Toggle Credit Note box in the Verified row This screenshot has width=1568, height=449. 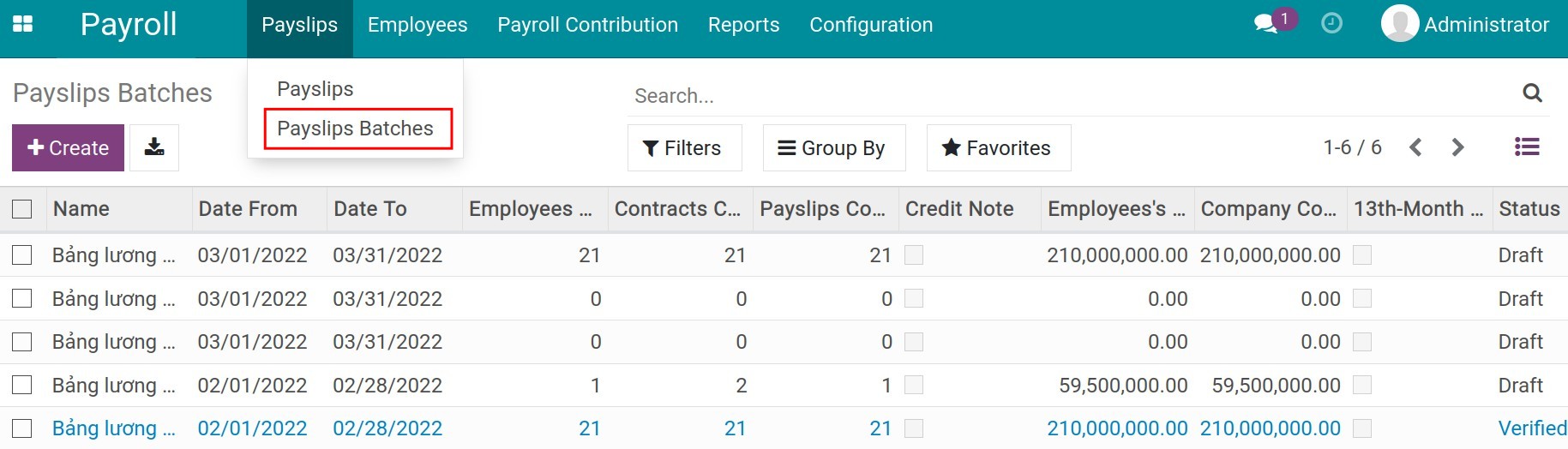(914, 428)
